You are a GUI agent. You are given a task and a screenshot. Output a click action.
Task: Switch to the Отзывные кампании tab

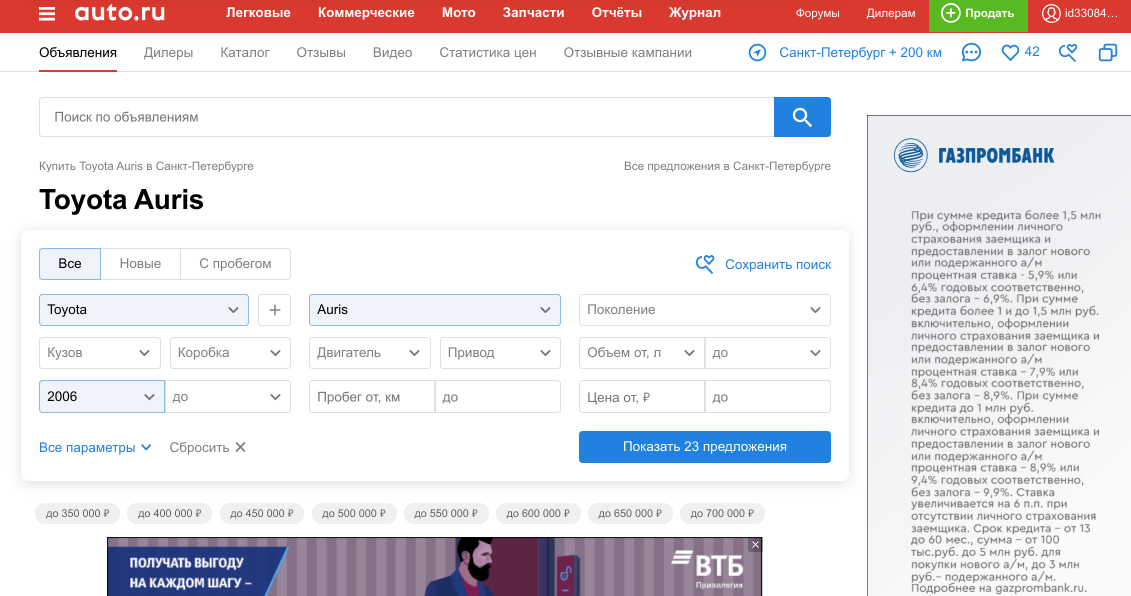pos(628,53)
